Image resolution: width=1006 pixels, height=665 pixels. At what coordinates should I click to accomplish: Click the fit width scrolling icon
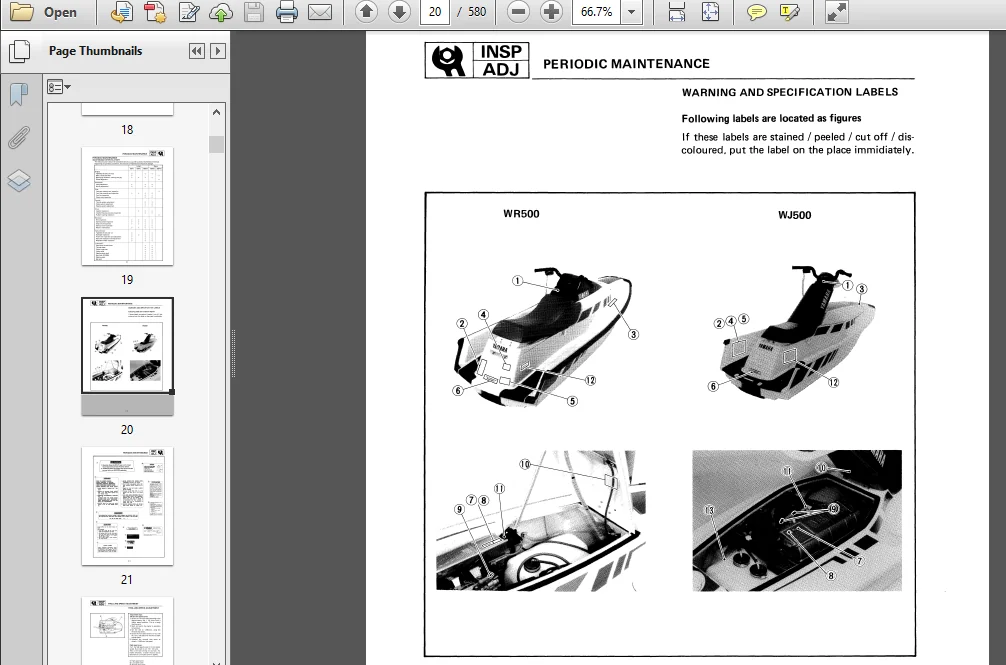point(676,12)
